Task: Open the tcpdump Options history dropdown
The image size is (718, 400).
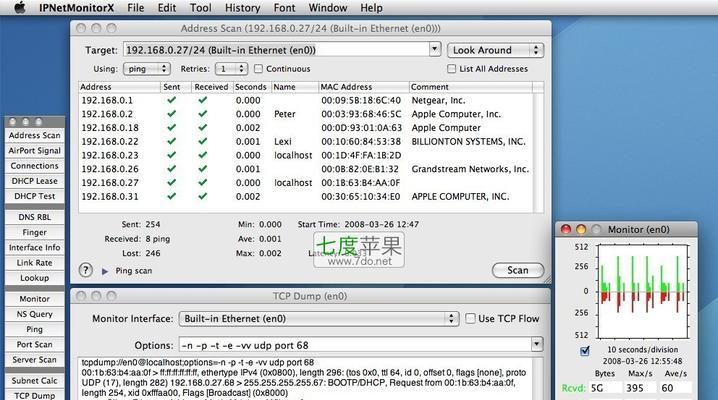Action: coord(537,344)
